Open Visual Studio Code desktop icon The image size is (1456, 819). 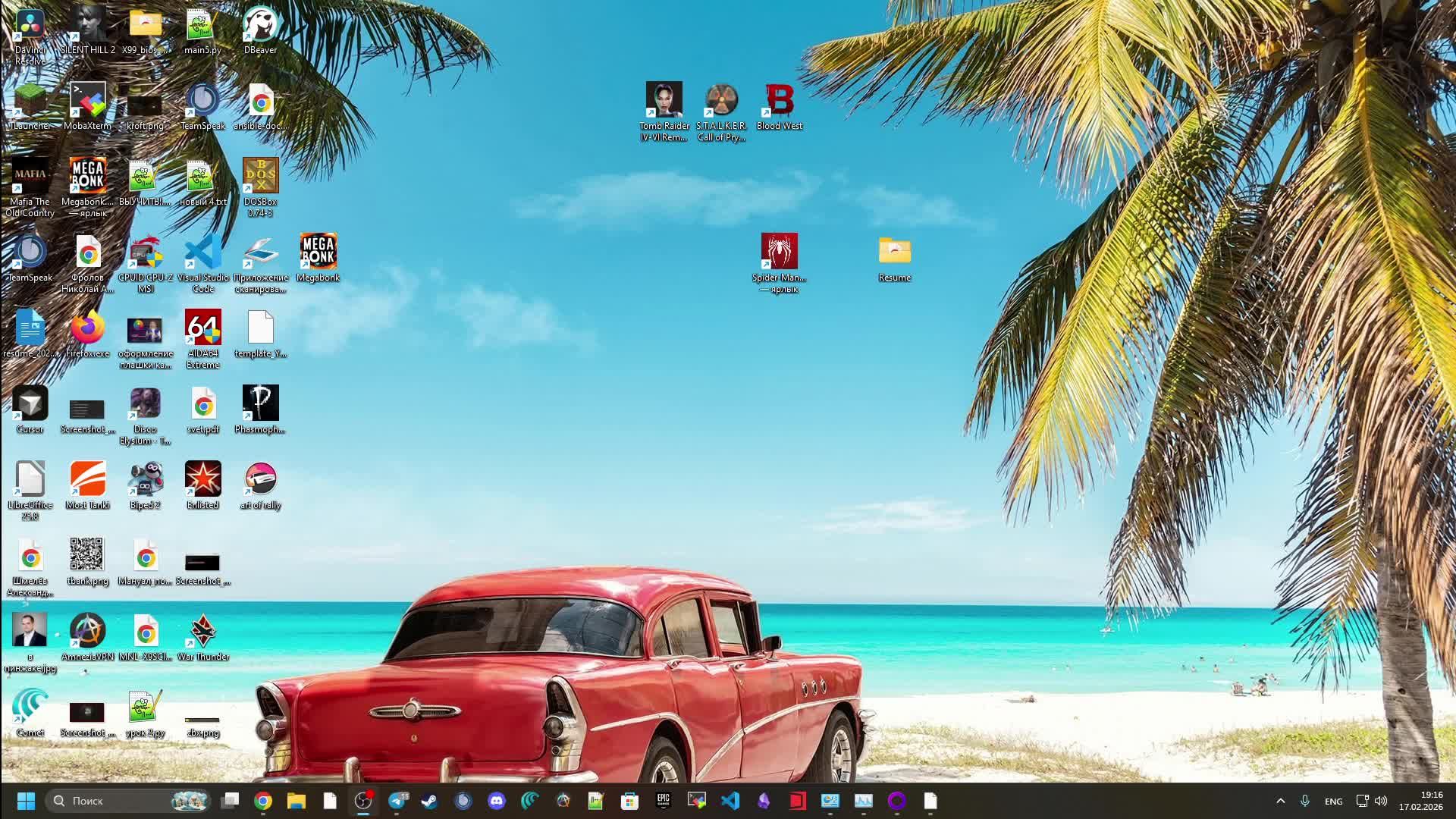tap(202, 254)
